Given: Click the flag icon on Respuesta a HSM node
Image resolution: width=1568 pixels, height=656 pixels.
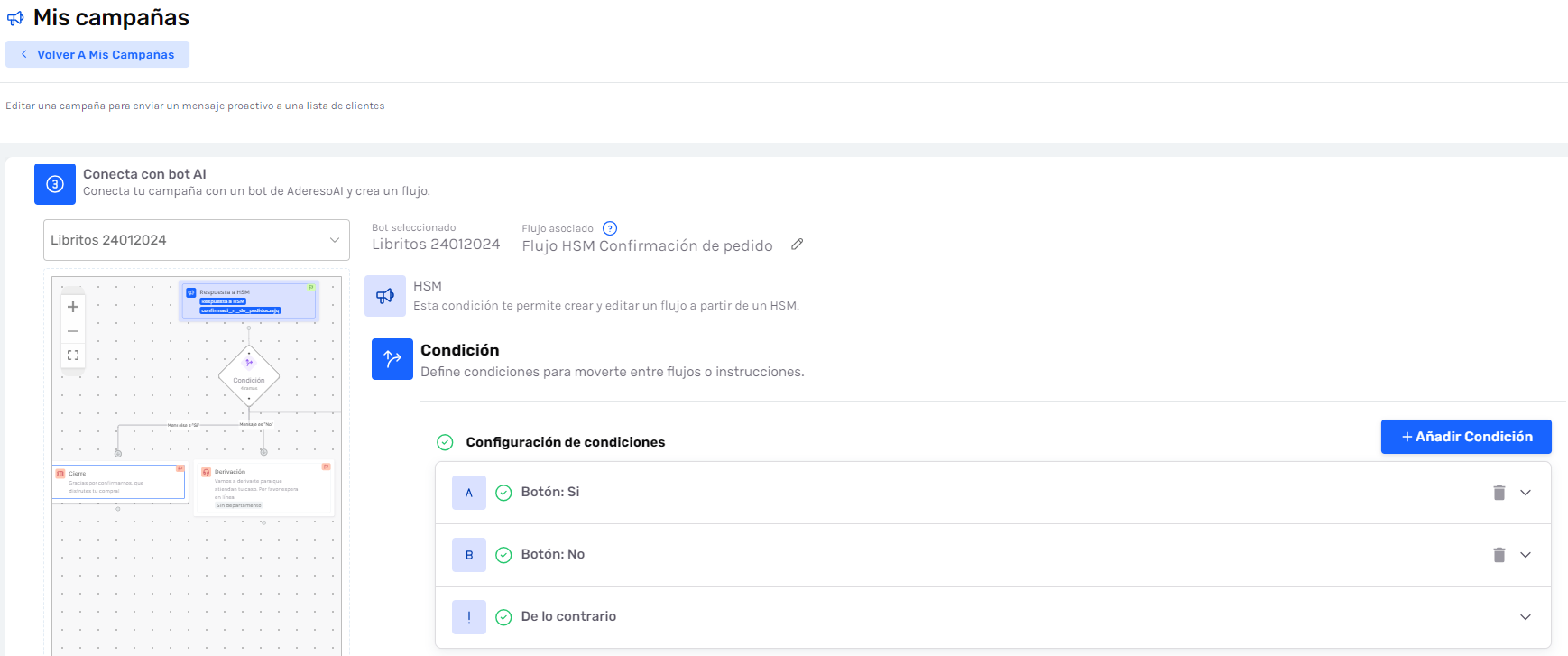Looking at the screenshot, I should pos(311,287).
